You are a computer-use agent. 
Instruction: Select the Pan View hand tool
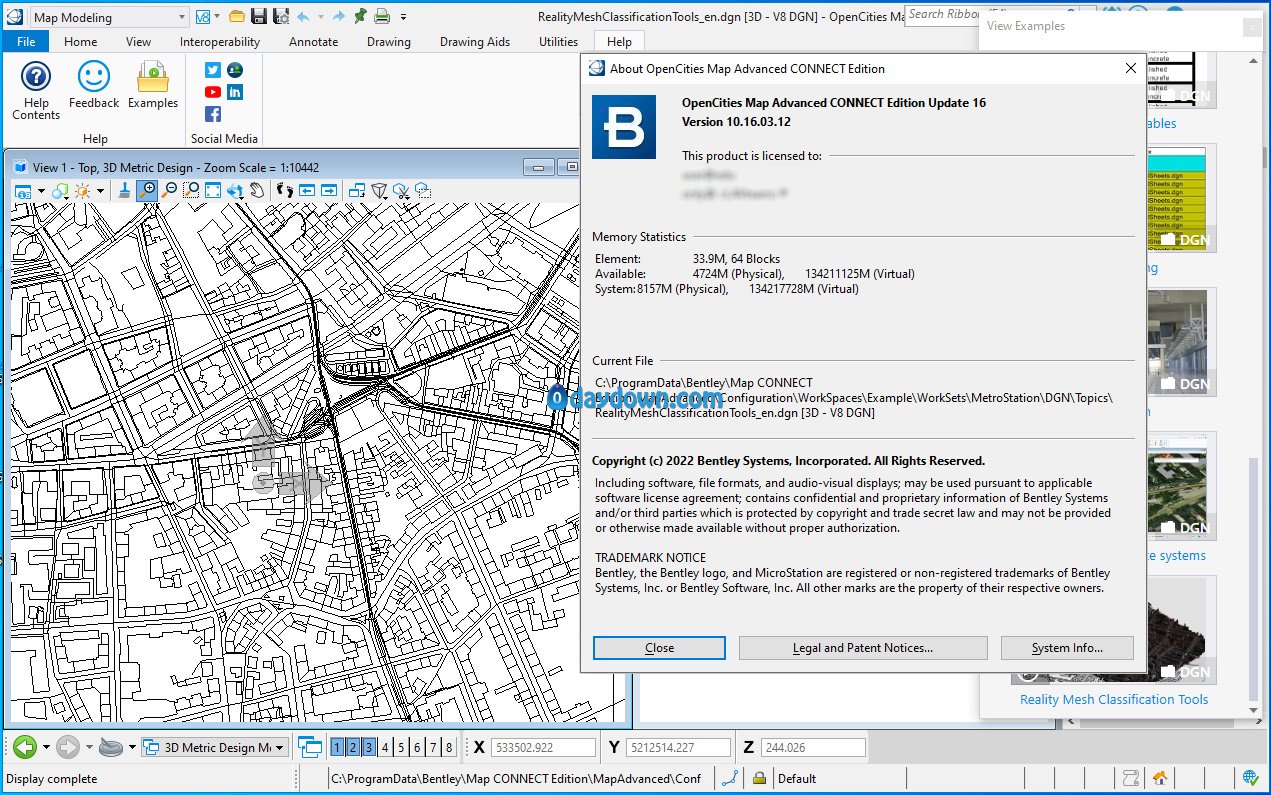coord(257,190)
